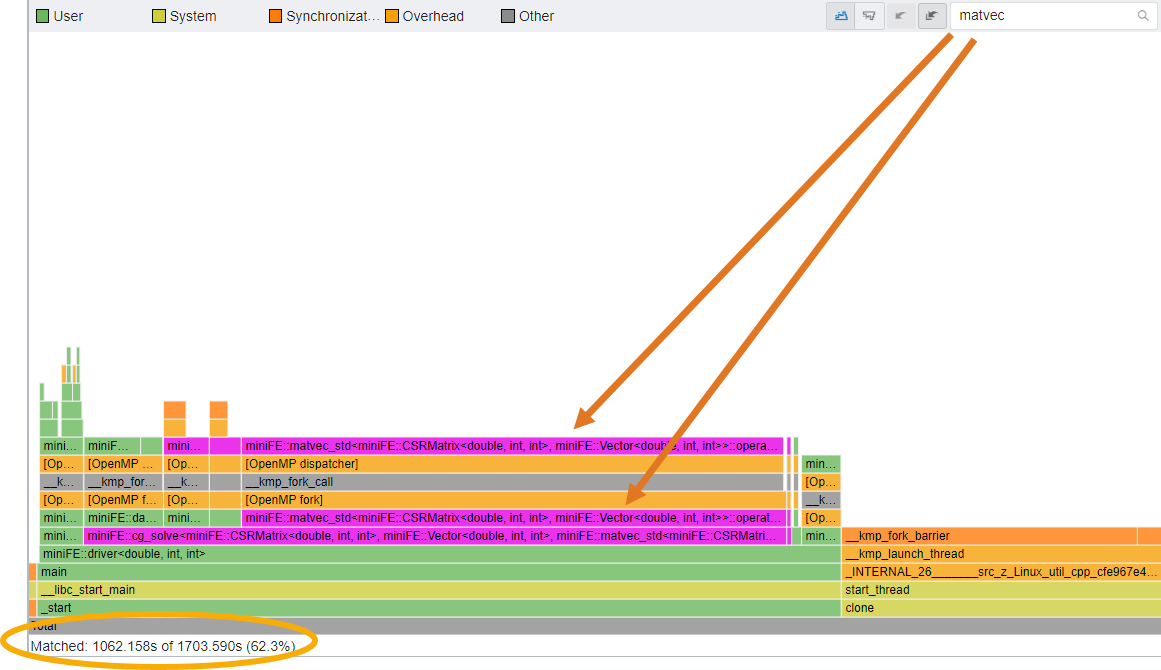Select the miniFE::cg_solve frame
Image resolution: width=1161 pixels, height=670 pixels.
[435, 536]
